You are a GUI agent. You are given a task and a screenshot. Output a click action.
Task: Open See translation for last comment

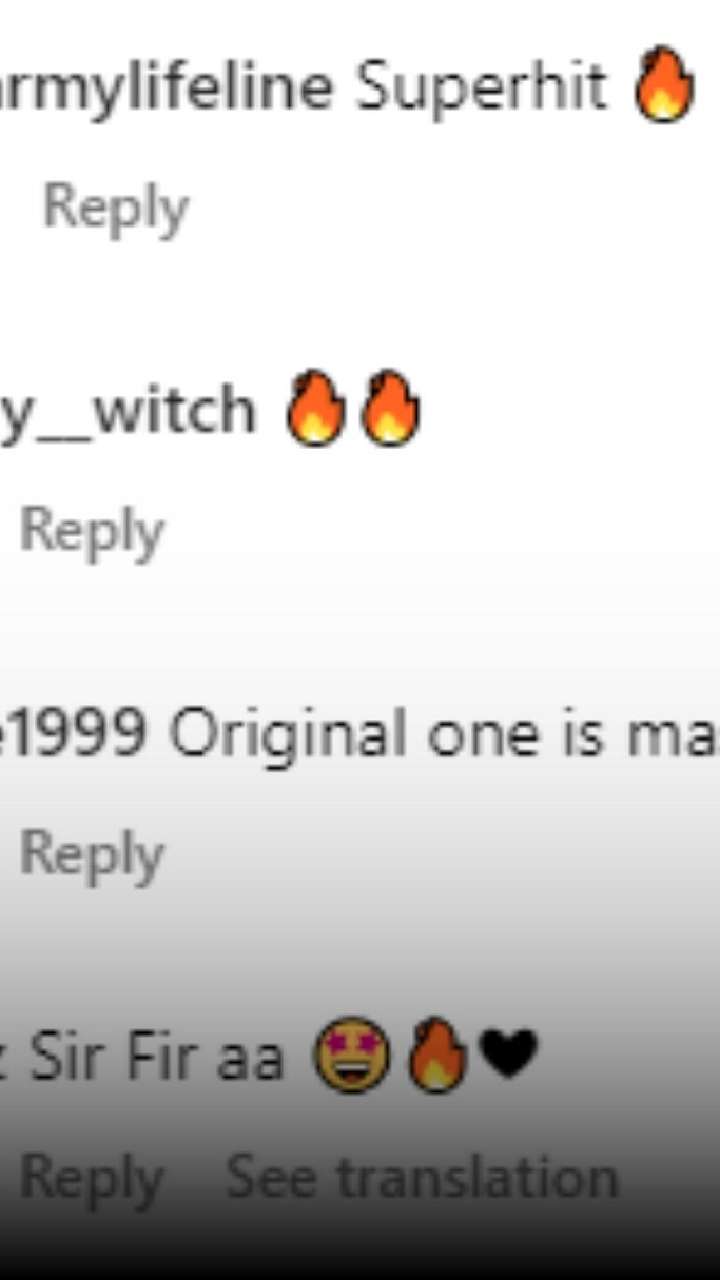(x=422, y=1177)
